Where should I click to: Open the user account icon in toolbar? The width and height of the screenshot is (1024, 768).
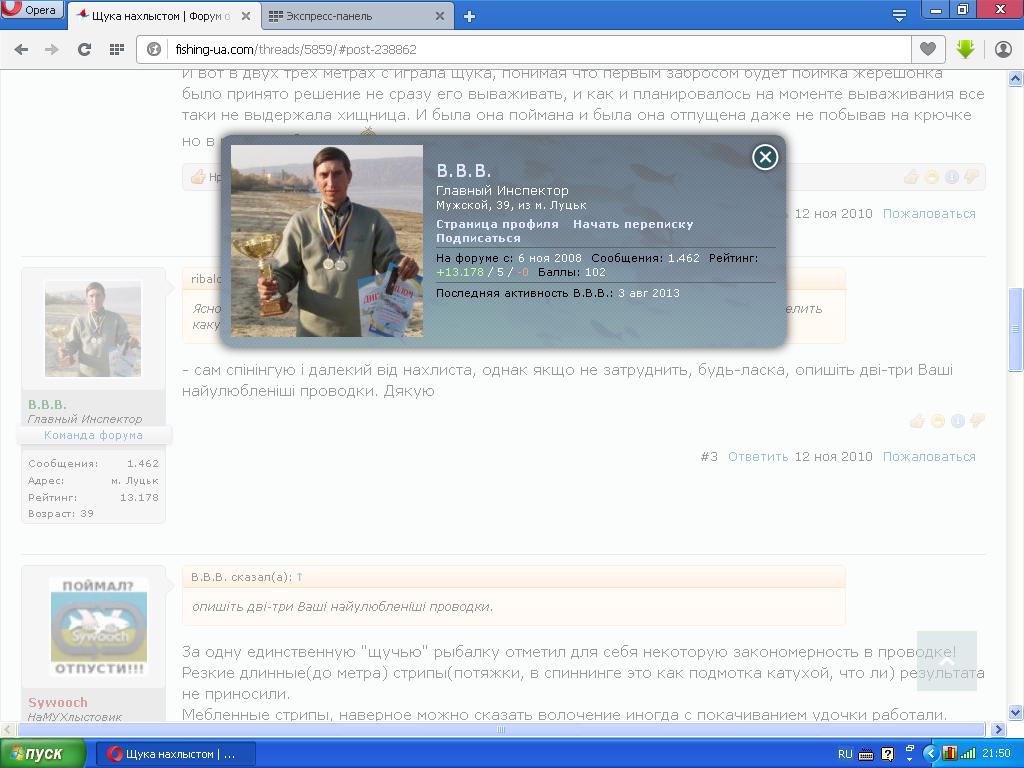pyautogui.click(x=1002, y=49)
